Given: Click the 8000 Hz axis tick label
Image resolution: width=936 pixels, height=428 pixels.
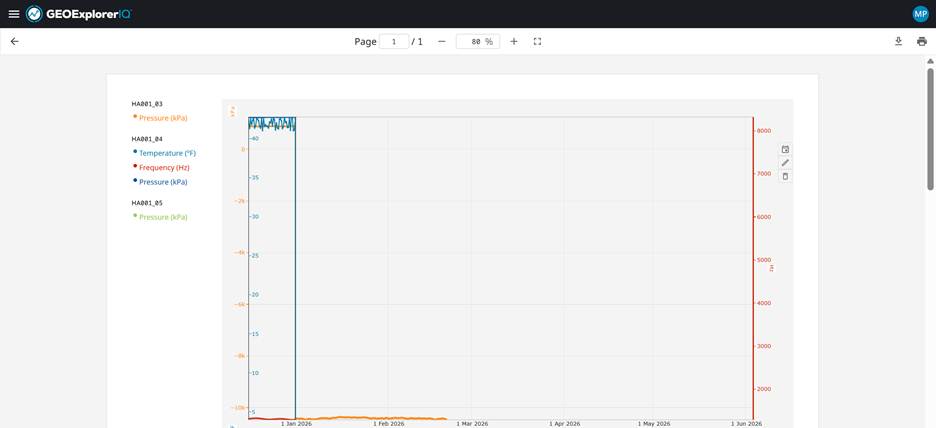Looking at the screenshot, I should click(763, 131).
